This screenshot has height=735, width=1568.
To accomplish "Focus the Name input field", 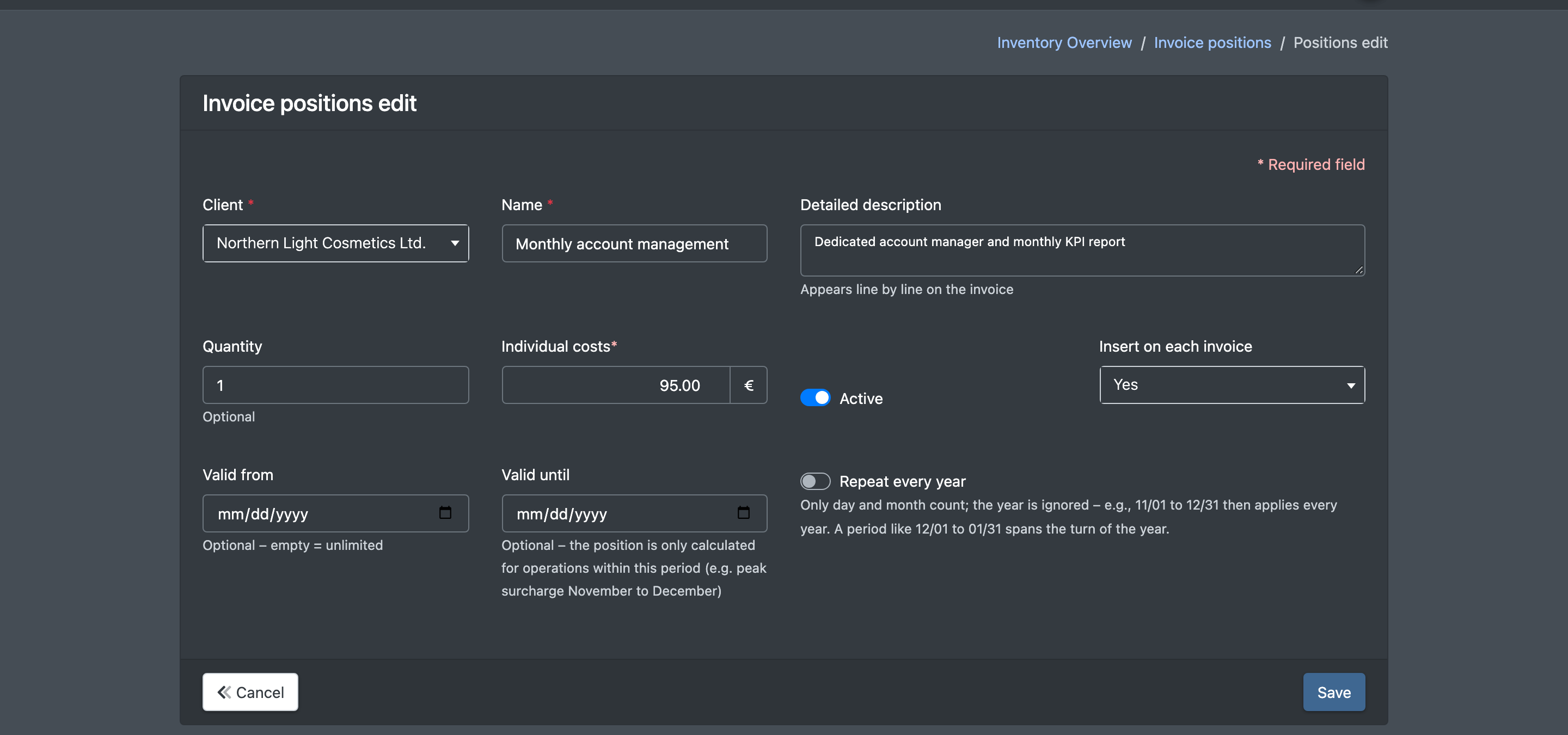I will click(634, 243).
